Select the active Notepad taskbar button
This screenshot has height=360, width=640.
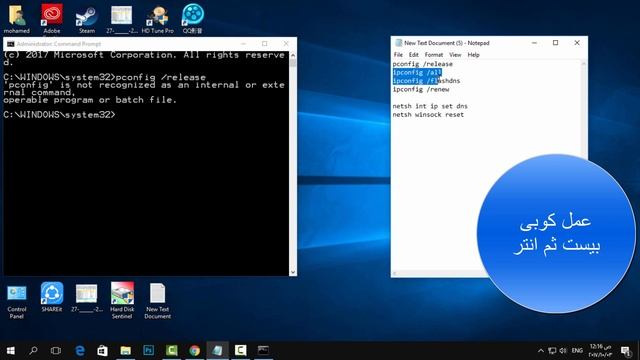(x=218, y=350)
